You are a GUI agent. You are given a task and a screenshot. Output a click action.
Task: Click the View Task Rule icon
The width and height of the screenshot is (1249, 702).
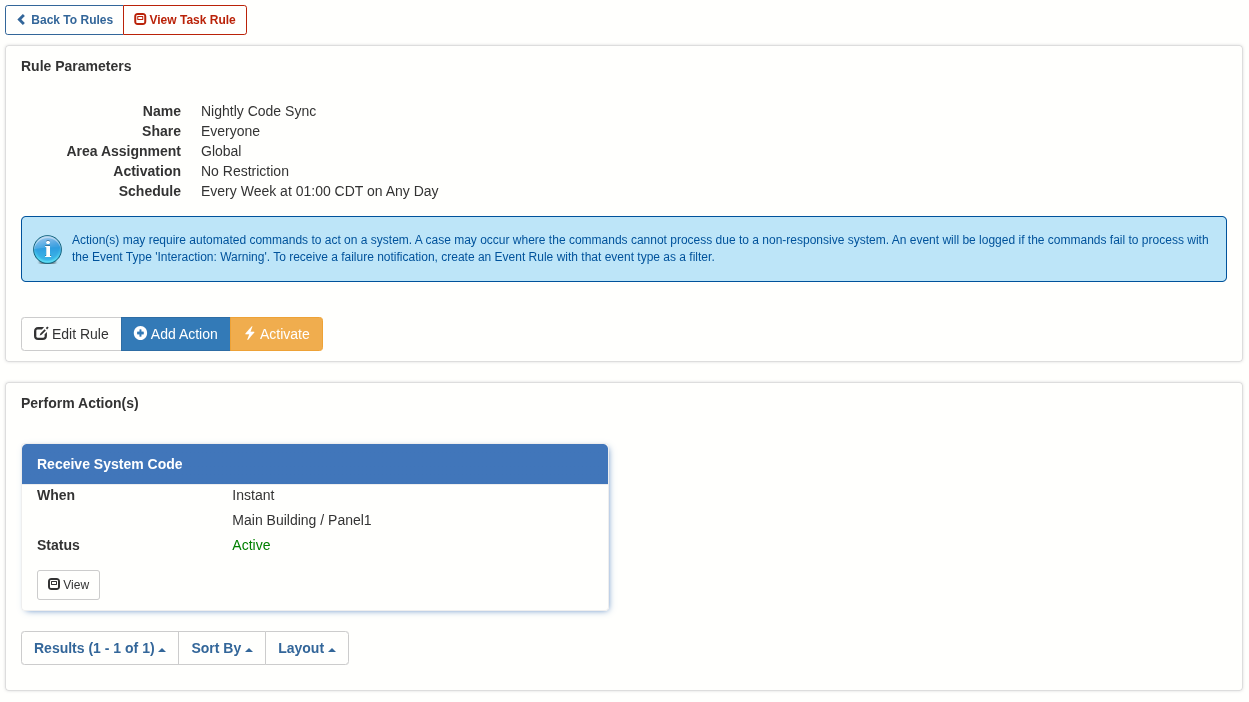(140, 19)
